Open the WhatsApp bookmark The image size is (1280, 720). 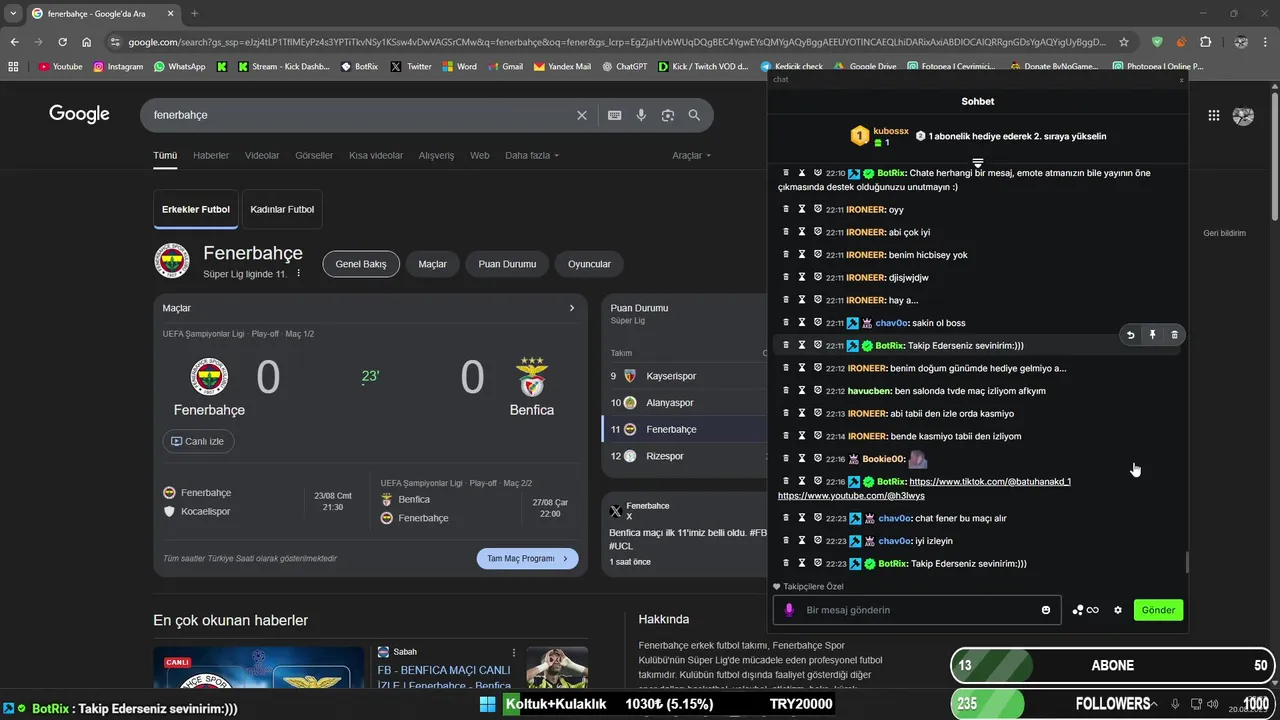(x=179, y=66)
